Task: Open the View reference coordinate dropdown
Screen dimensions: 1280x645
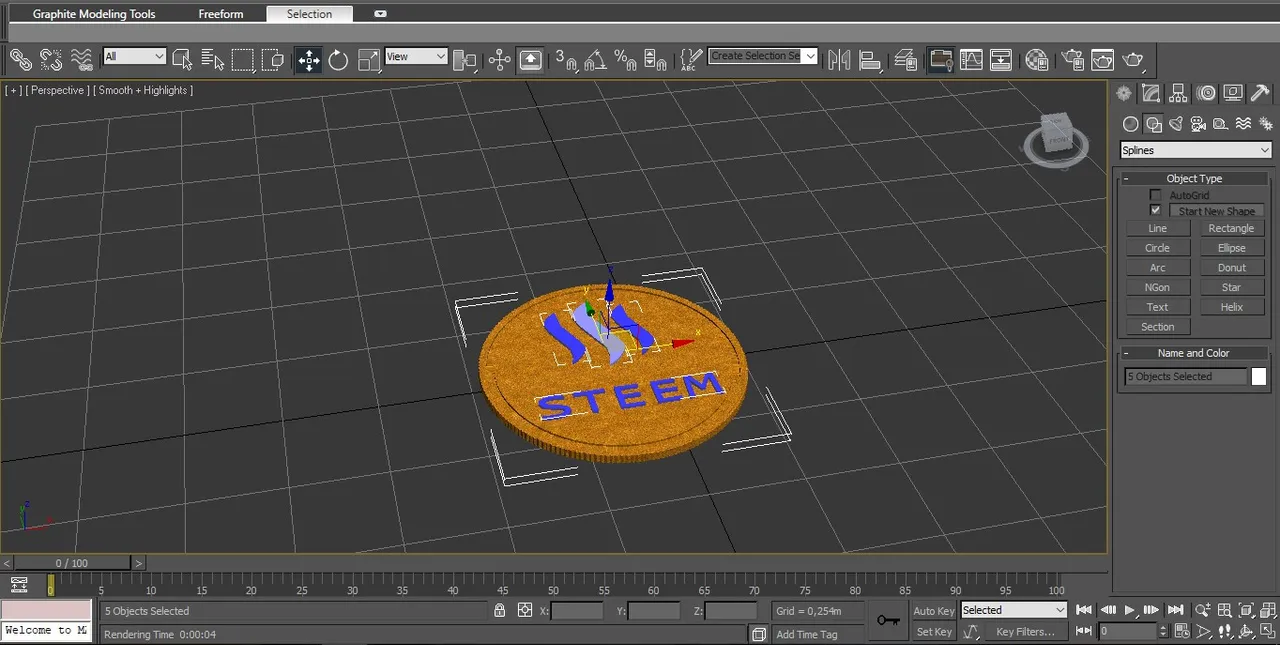Action: (416, 57)
